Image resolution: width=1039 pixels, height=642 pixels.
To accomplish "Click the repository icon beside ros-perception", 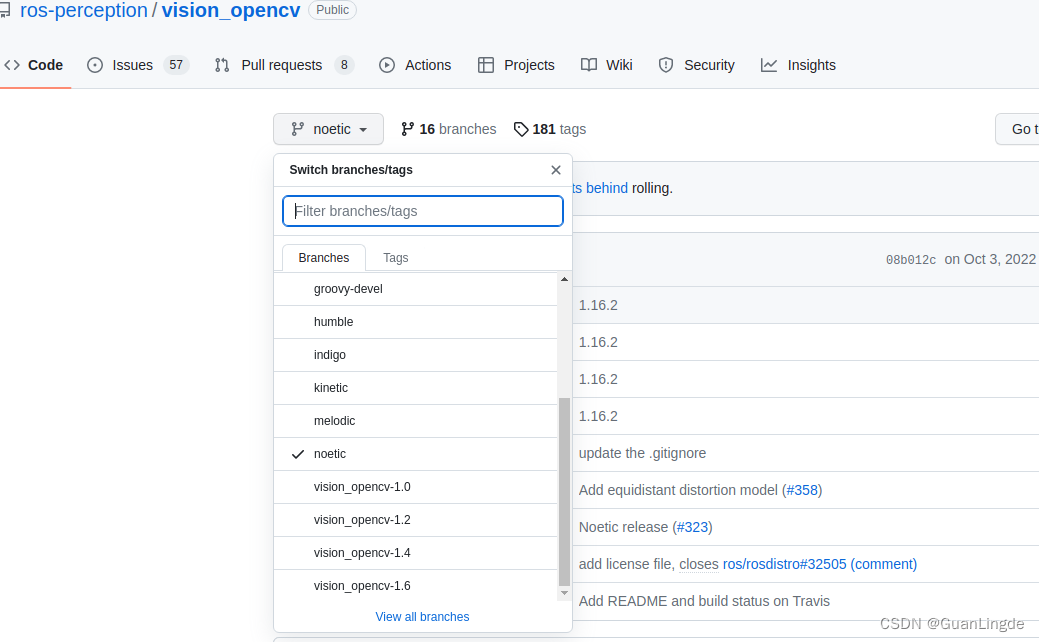I will tap(10, 10).
